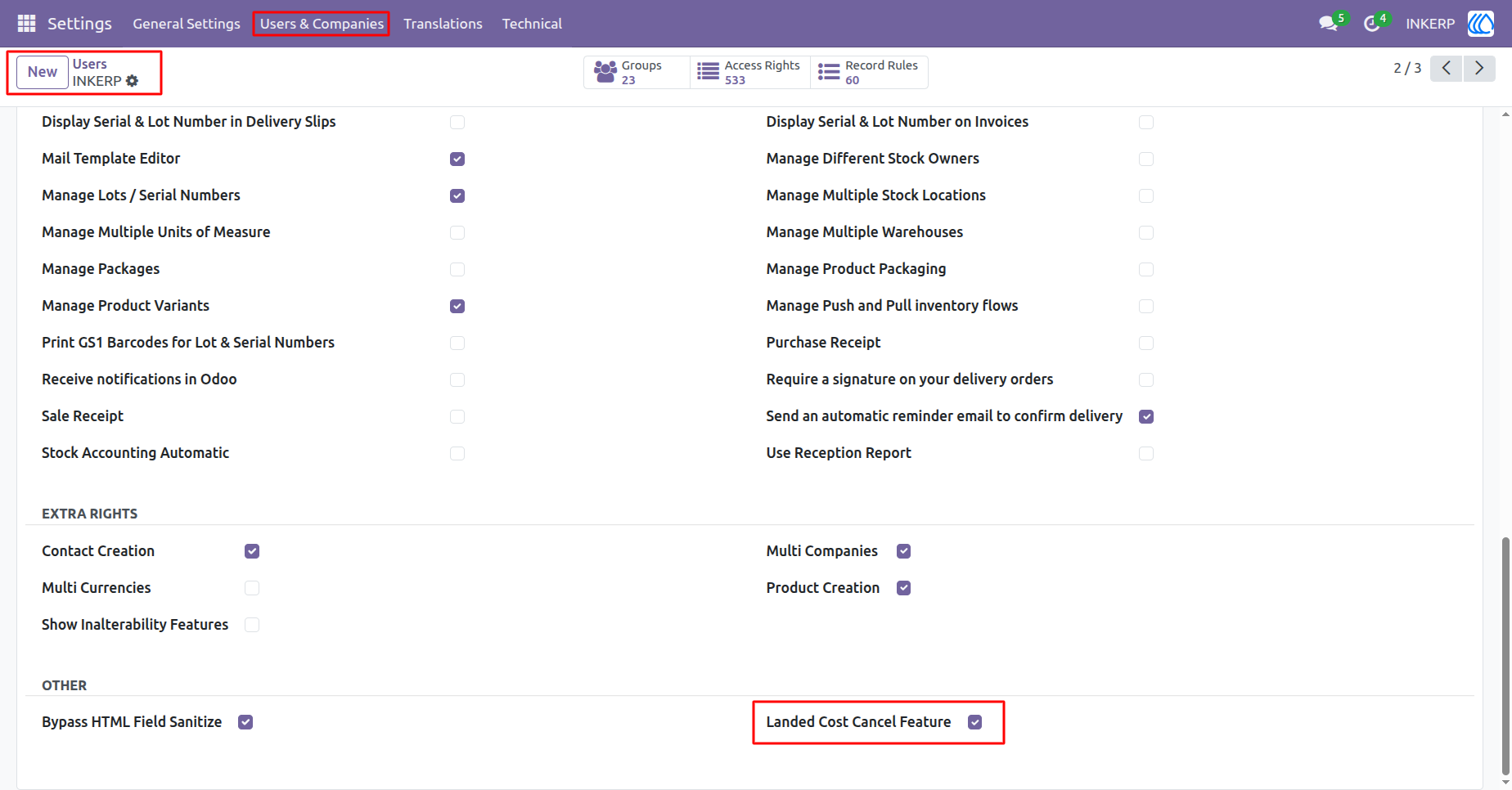Viewport: 1512px width, 790px height.
Task: Enable Manage Packages checkbox
Action: coord(457,269)
